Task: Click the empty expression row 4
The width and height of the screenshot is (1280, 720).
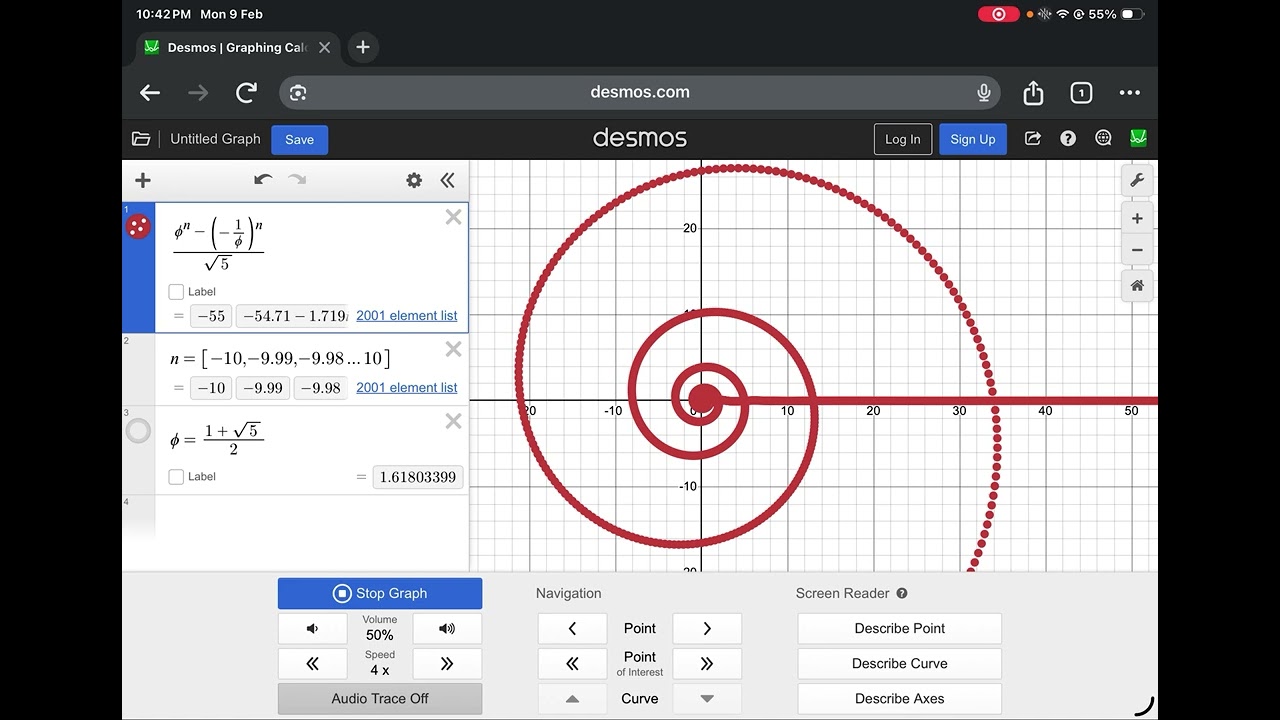Action: pos(312,520)
